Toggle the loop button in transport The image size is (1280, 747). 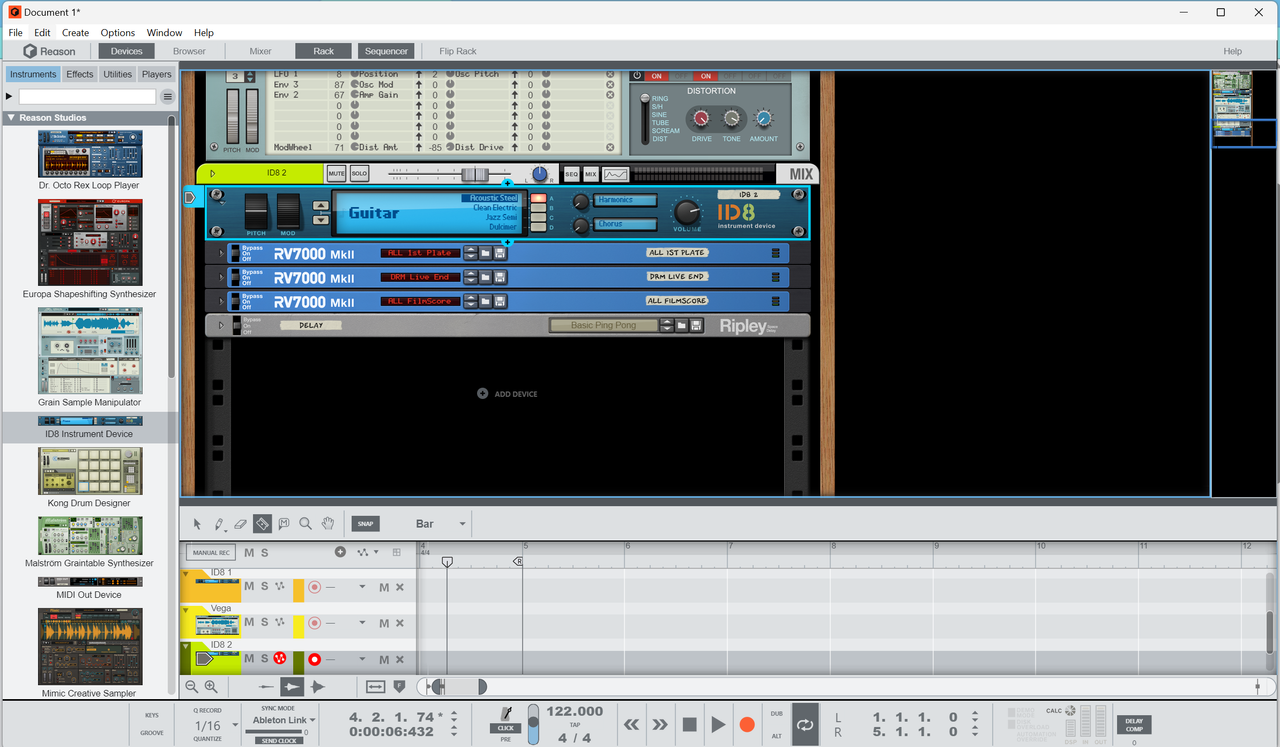tap(805, 724)
